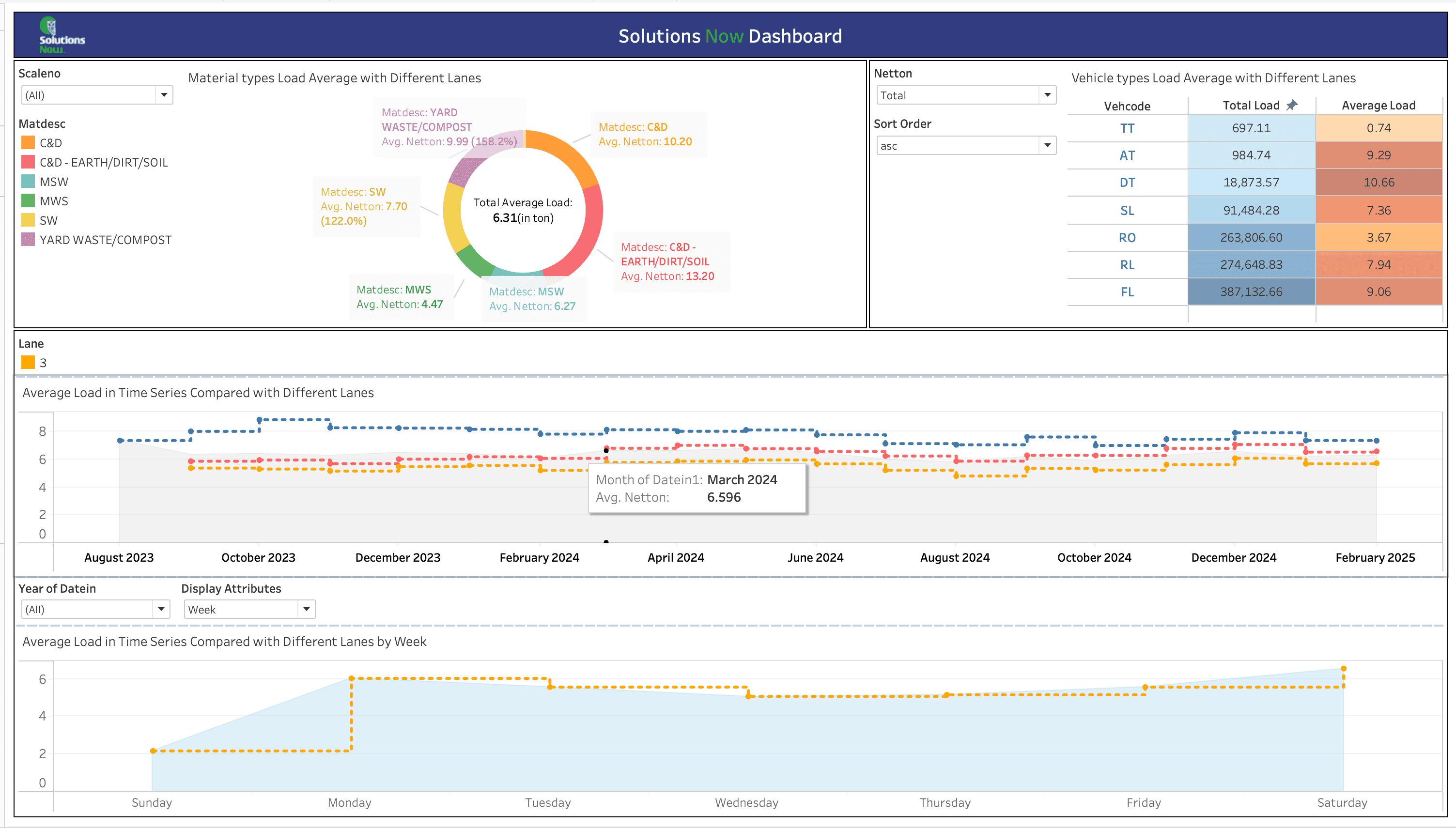Image resolution: width=1456 pixels, height=828 pixels.
Task: Open the Scaleno dropdown
Action: [164, 95]
